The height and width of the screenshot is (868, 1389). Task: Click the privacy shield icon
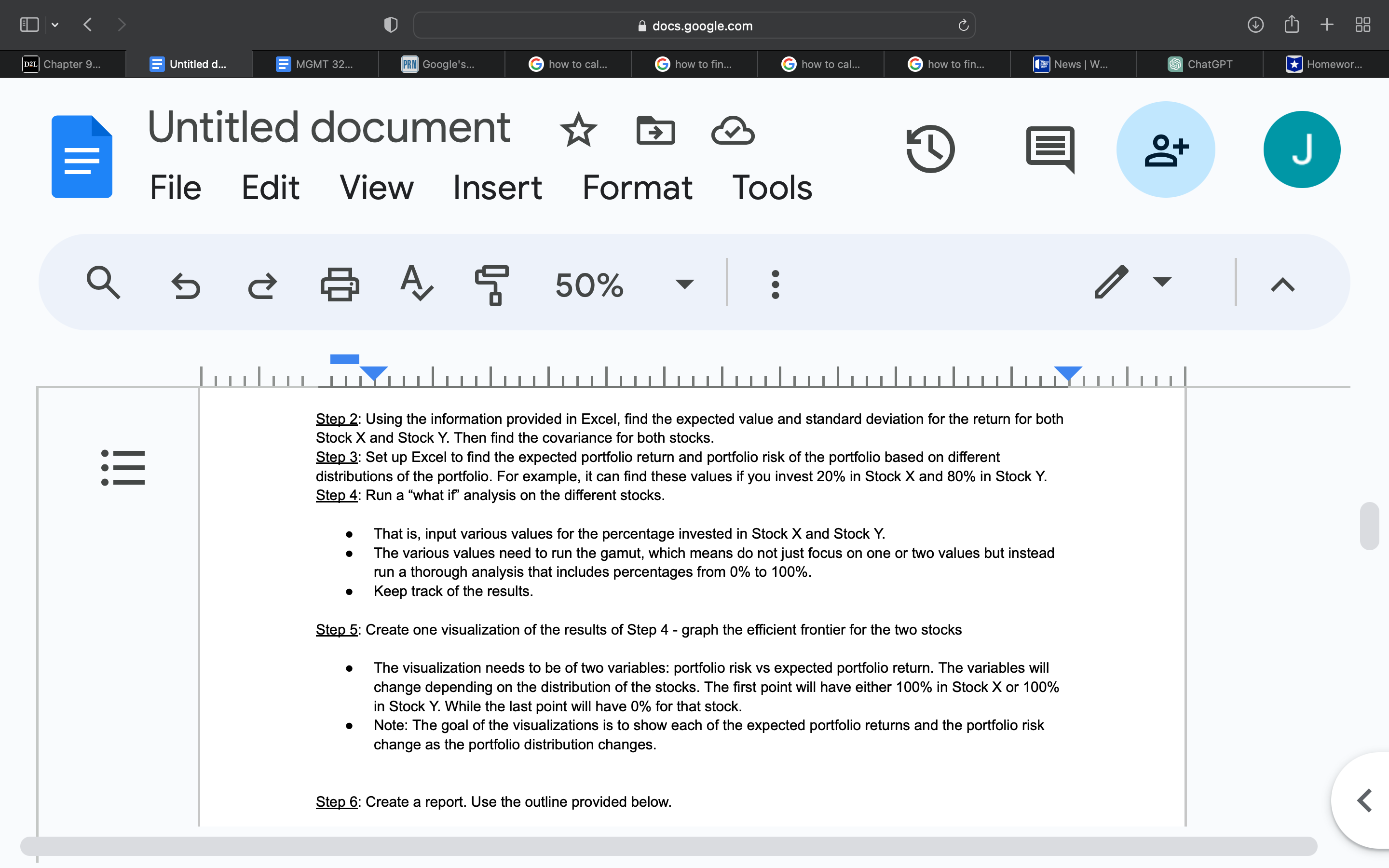pos(391,25)
